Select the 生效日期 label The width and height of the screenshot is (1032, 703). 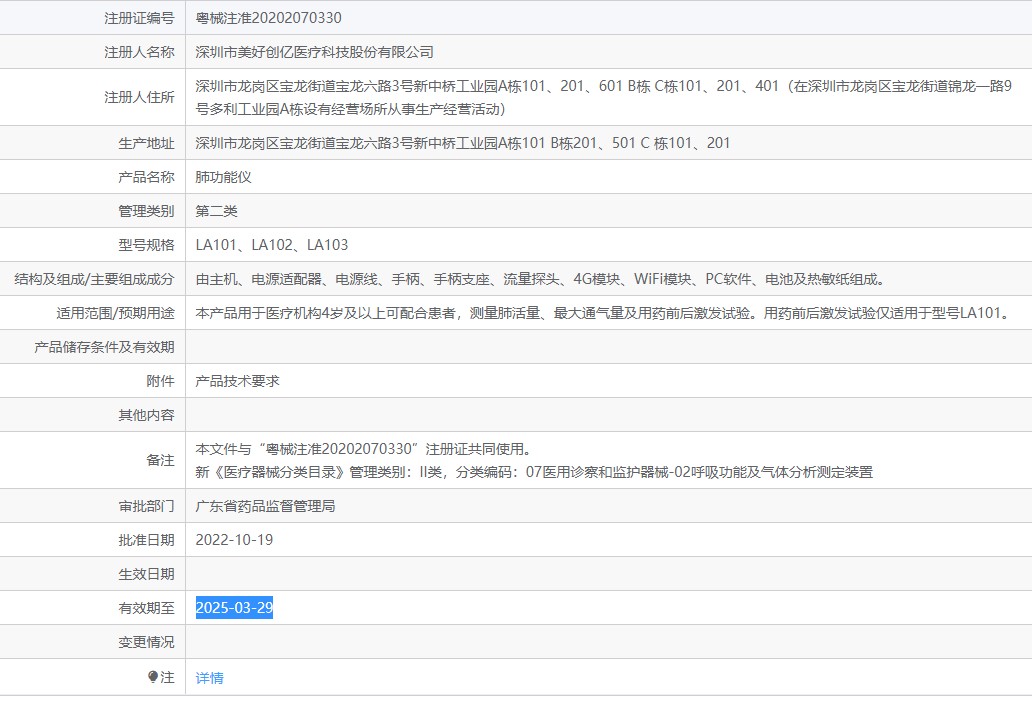tap(146, 574)
